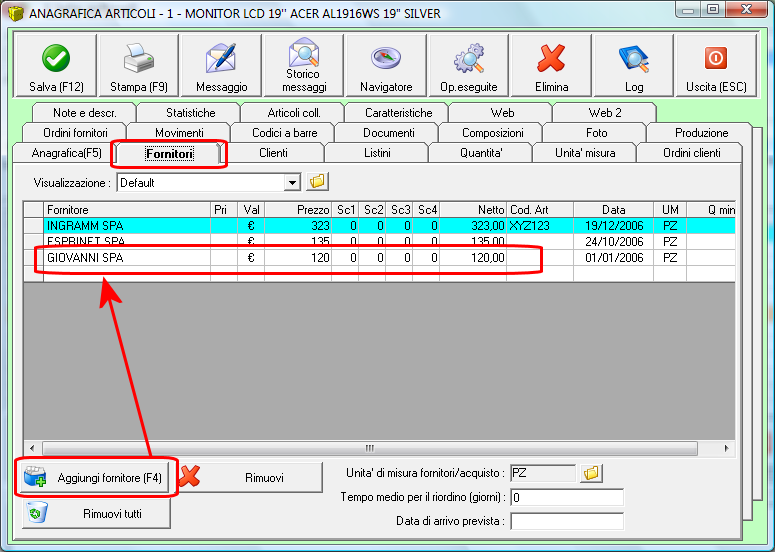Click Rimuovi tutti recycle button
This screenshot has width=775, height=552.
tap(96, 513)
